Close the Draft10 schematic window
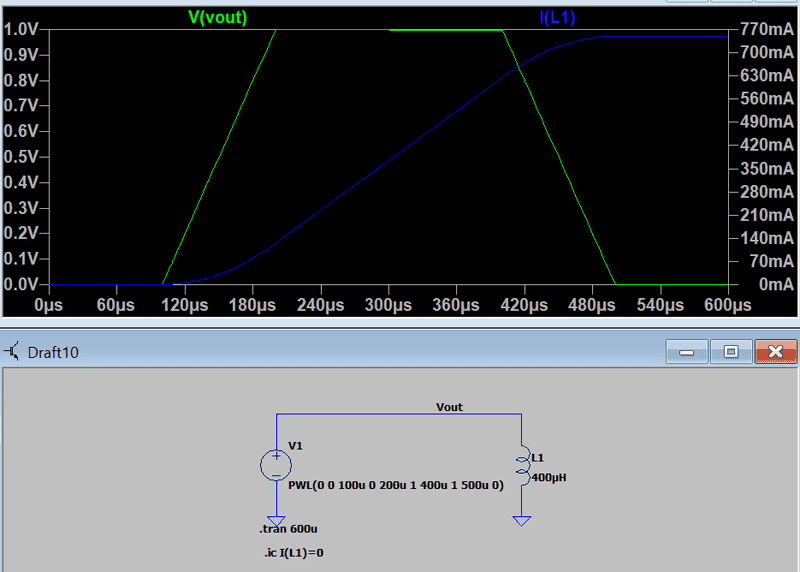The width and height of the screenshot is (800, 572). pos(775,352)
